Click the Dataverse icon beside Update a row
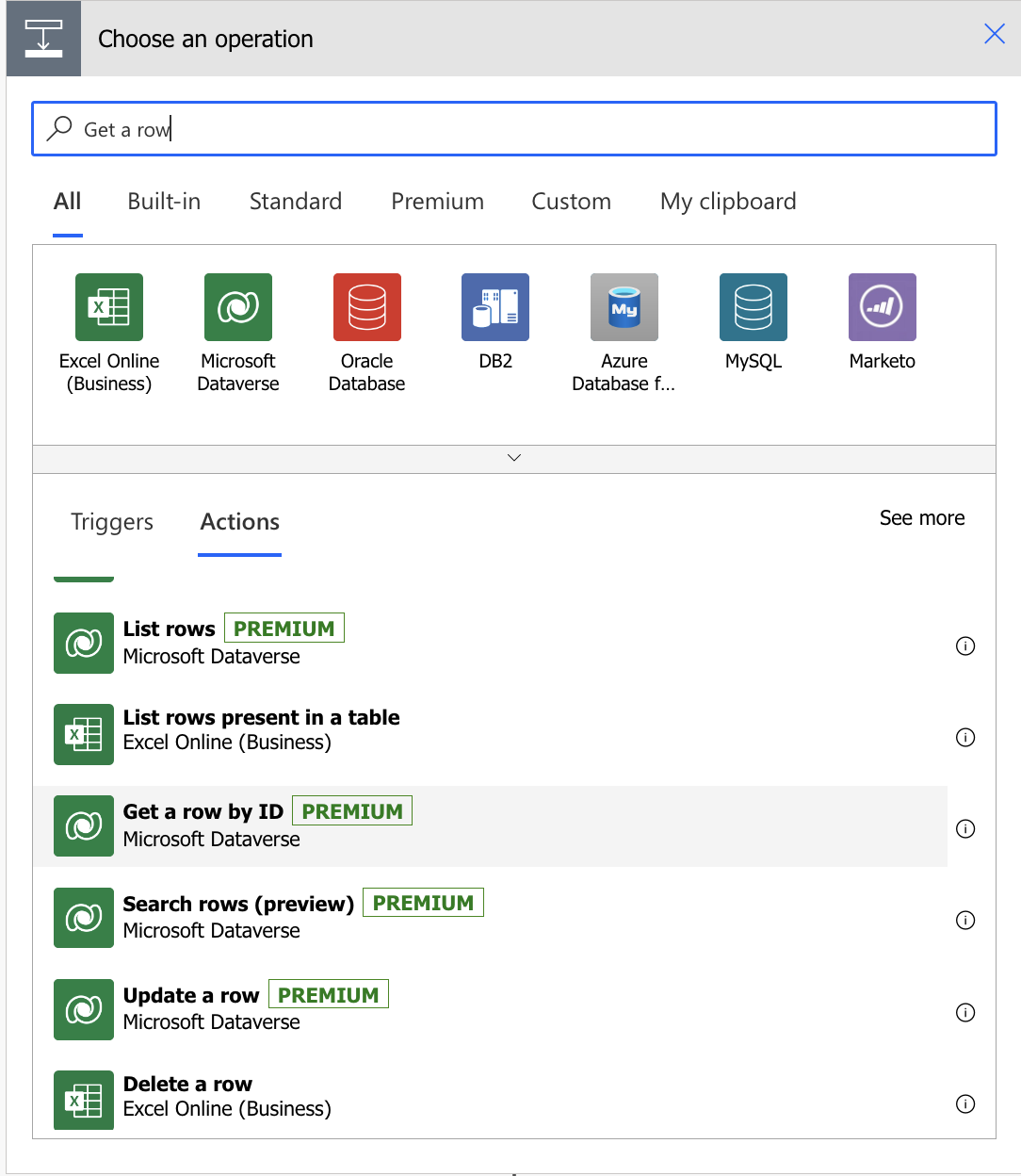Viewport: 1021px width, 1176px height. 84,1010
